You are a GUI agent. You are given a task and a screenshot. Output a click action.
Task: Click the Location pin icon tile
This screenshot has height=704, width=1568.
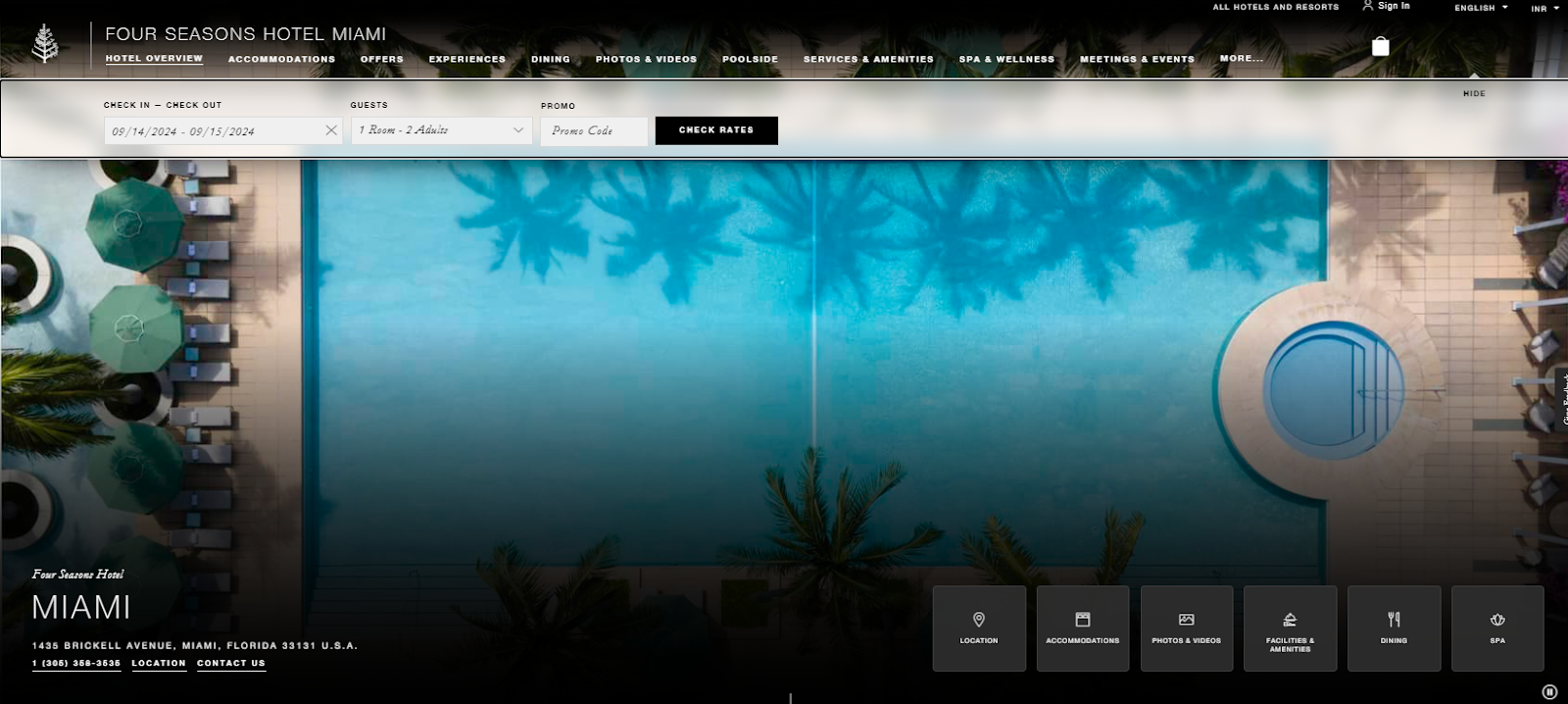click(x=978, y=628)
